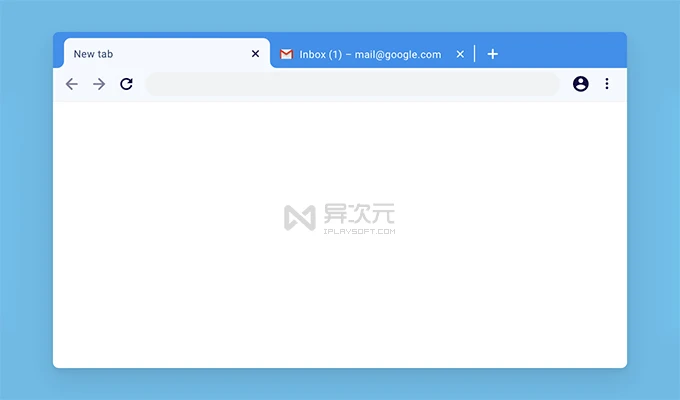Close the Inbox mail tab
The width and height of the screenshot is (680, 400).
point(460,54)
